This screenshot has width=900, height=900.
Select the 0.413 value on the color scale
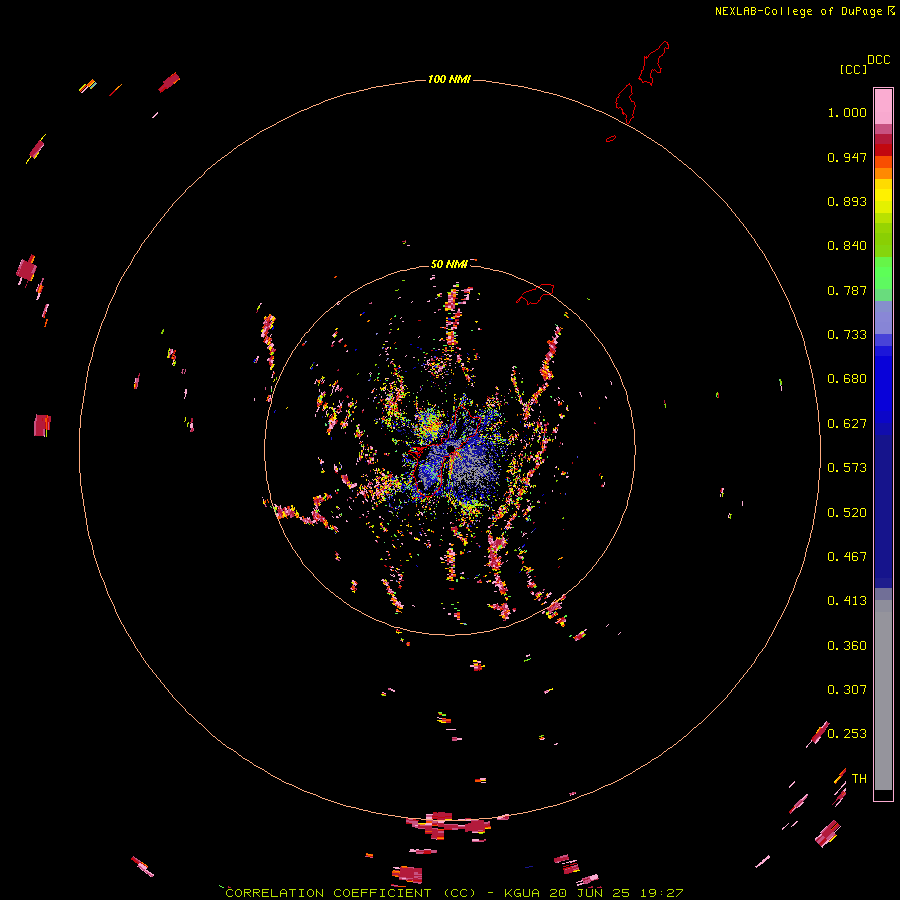coord(847,601)
